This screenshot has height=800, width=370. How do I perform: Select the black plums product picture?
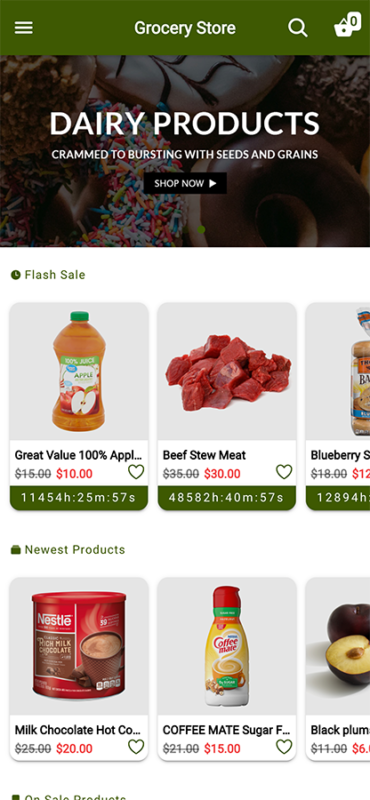pos(338,646)
